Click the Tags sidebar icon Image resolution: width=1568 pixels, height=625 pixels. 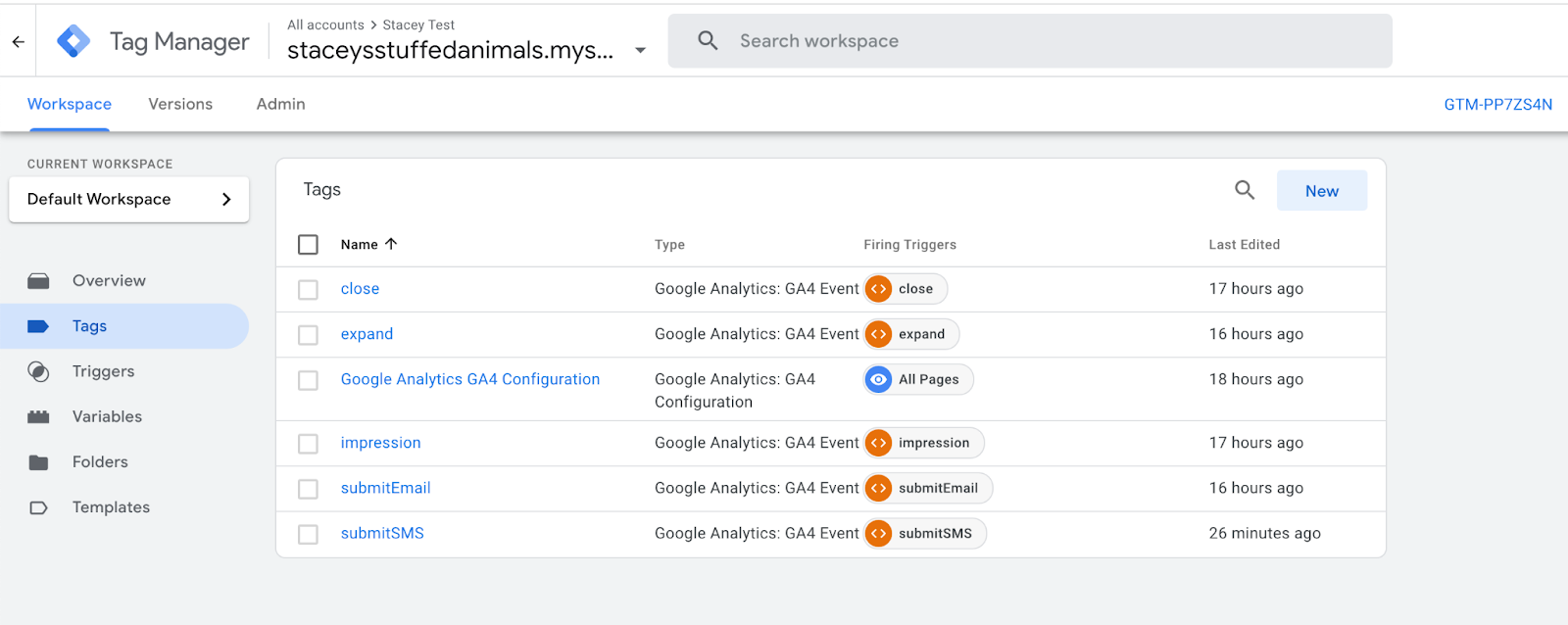[38, 326]
